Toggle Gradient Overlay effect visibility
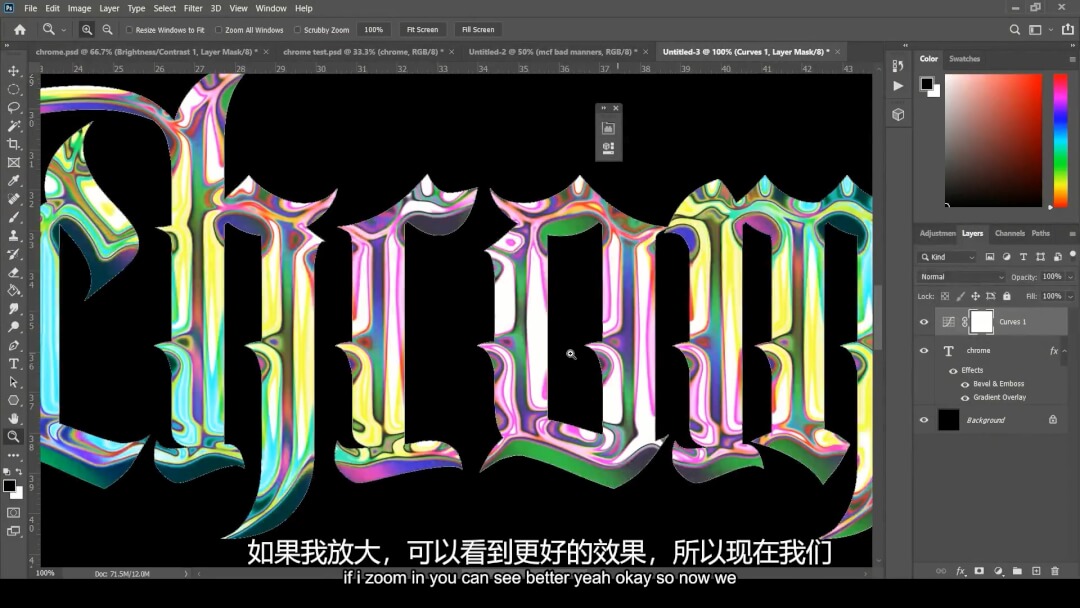 pyautogui.click(x=965, y=398)
